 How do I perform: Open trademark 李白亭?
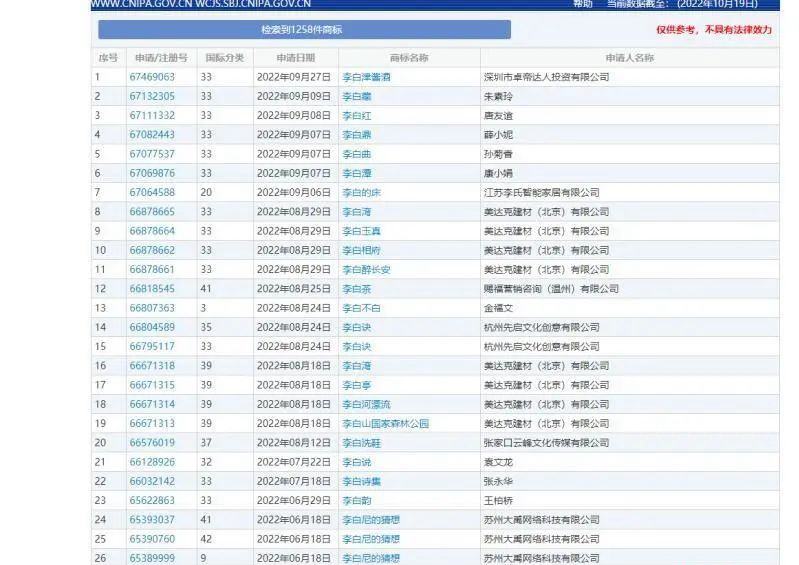point(357,385)
